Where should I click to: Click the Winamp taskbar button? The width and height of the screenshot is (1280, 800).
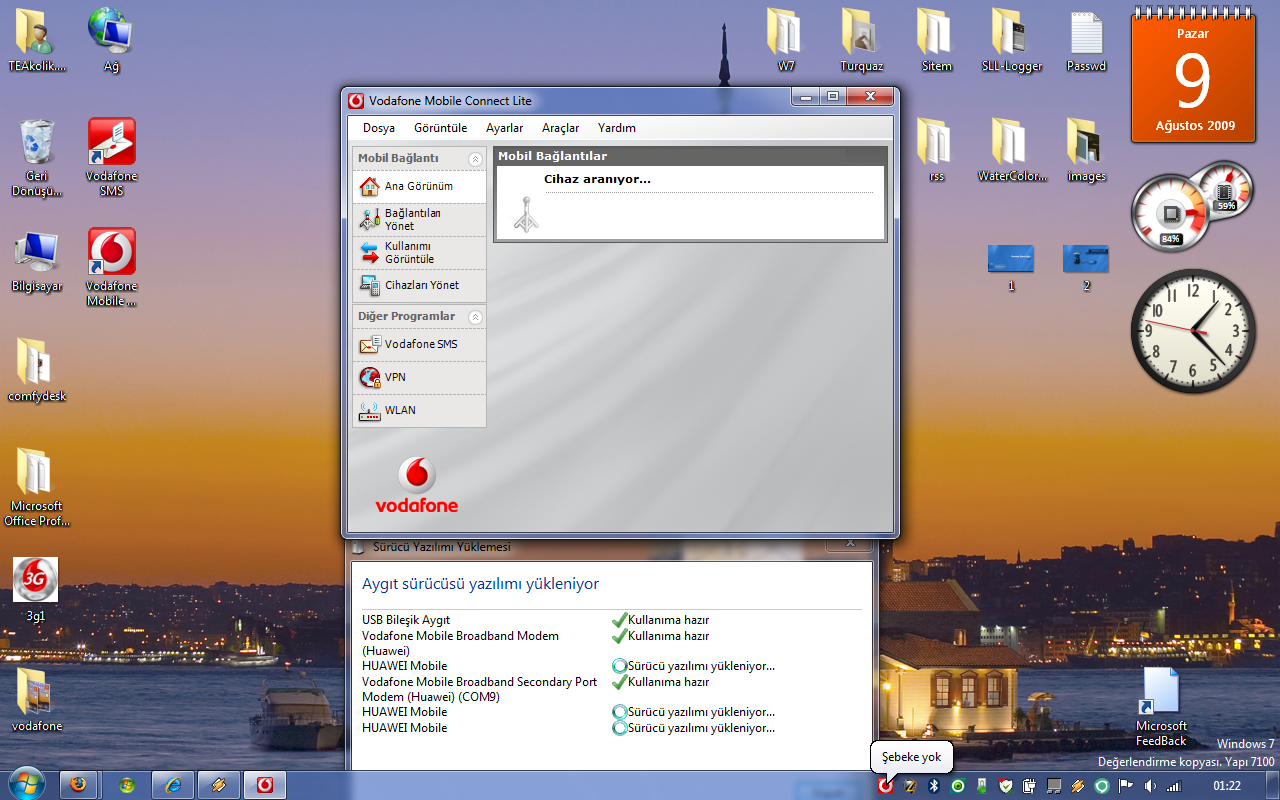click(218, 785)
